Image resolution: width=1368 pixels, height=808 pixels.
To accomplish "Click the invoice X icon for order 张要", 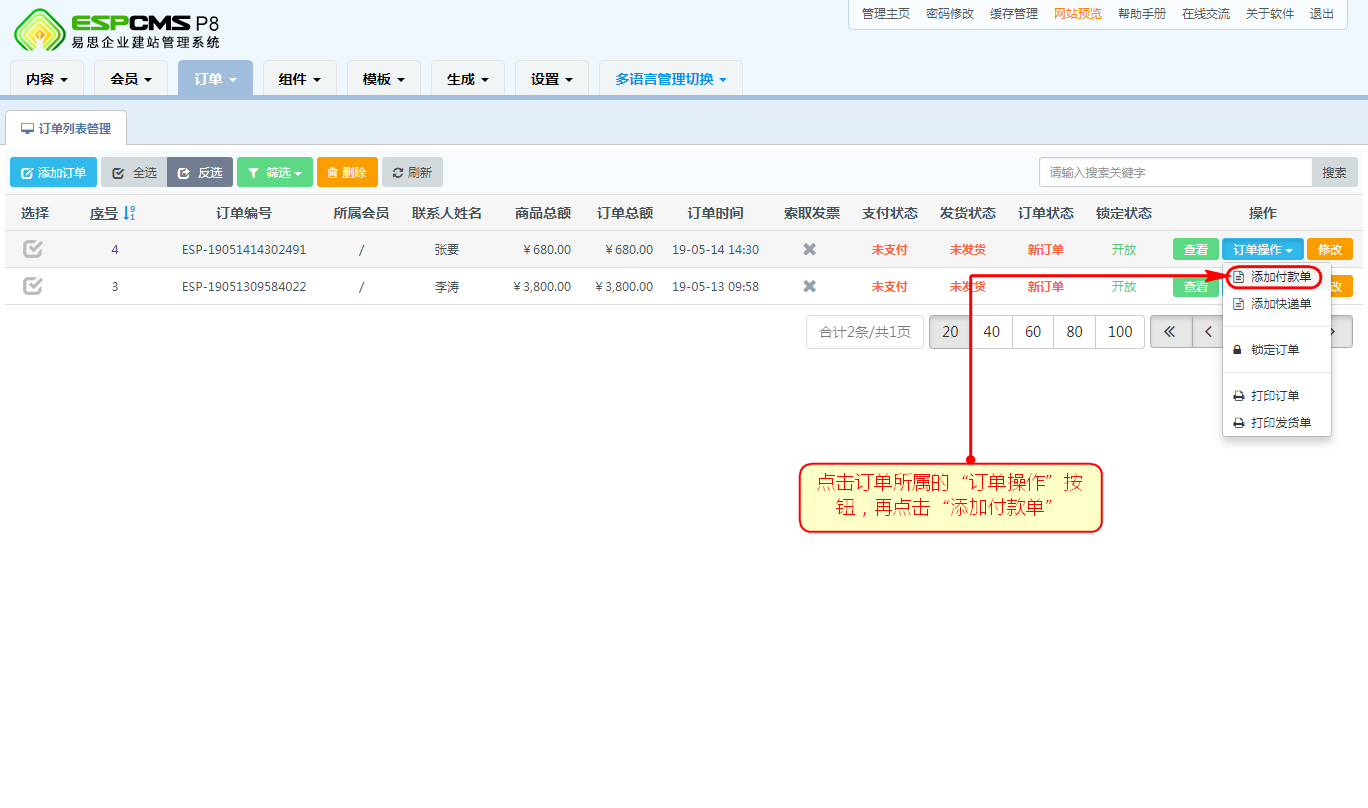I will [x=810, y=249].
